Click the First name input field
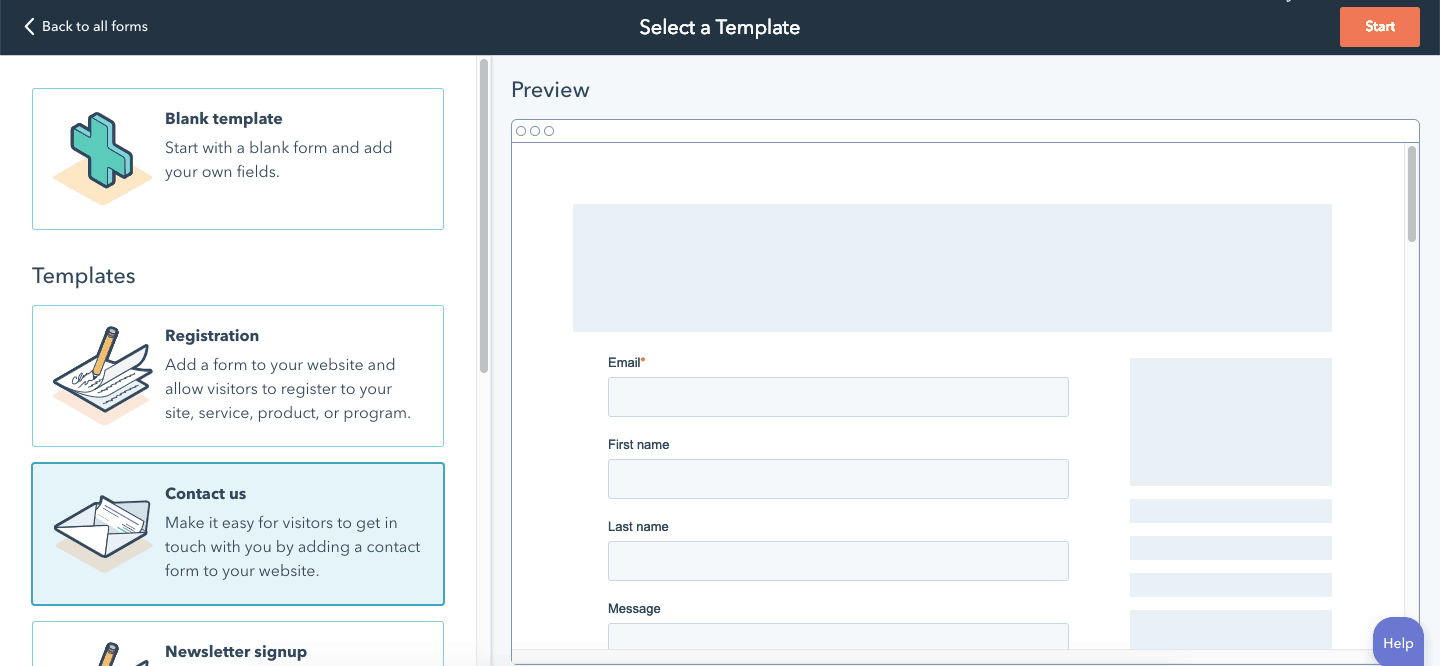Screen dimensions: 1440x666 coord(838,479)
